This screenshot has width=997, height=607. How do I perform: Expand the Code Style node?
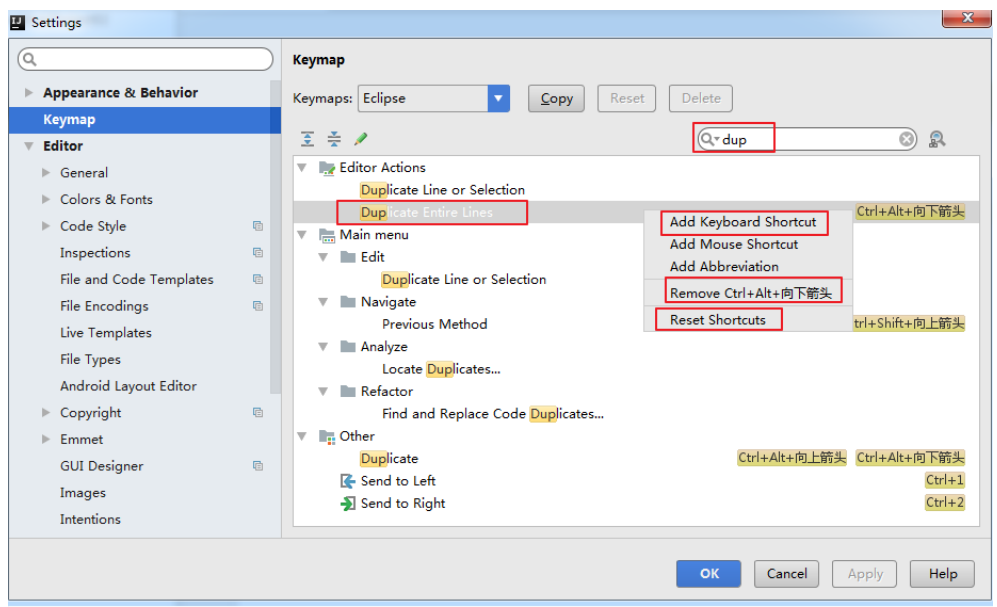click(46, 226)
